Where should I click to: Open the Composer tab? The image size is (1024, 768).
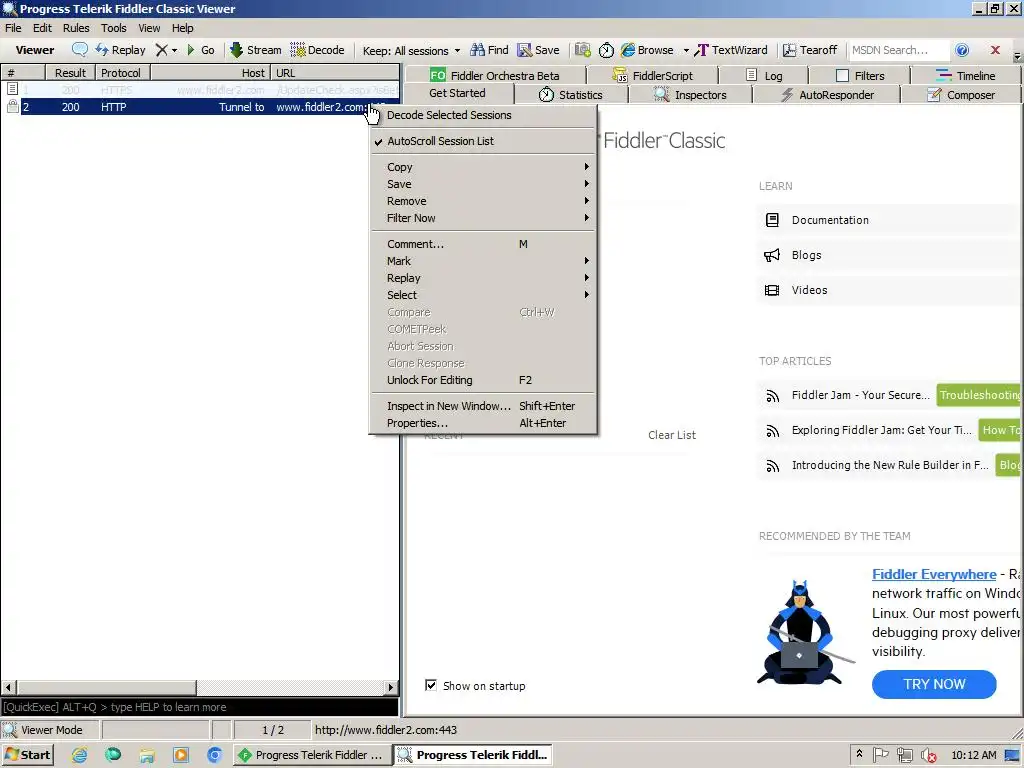(x=961, y=95)
